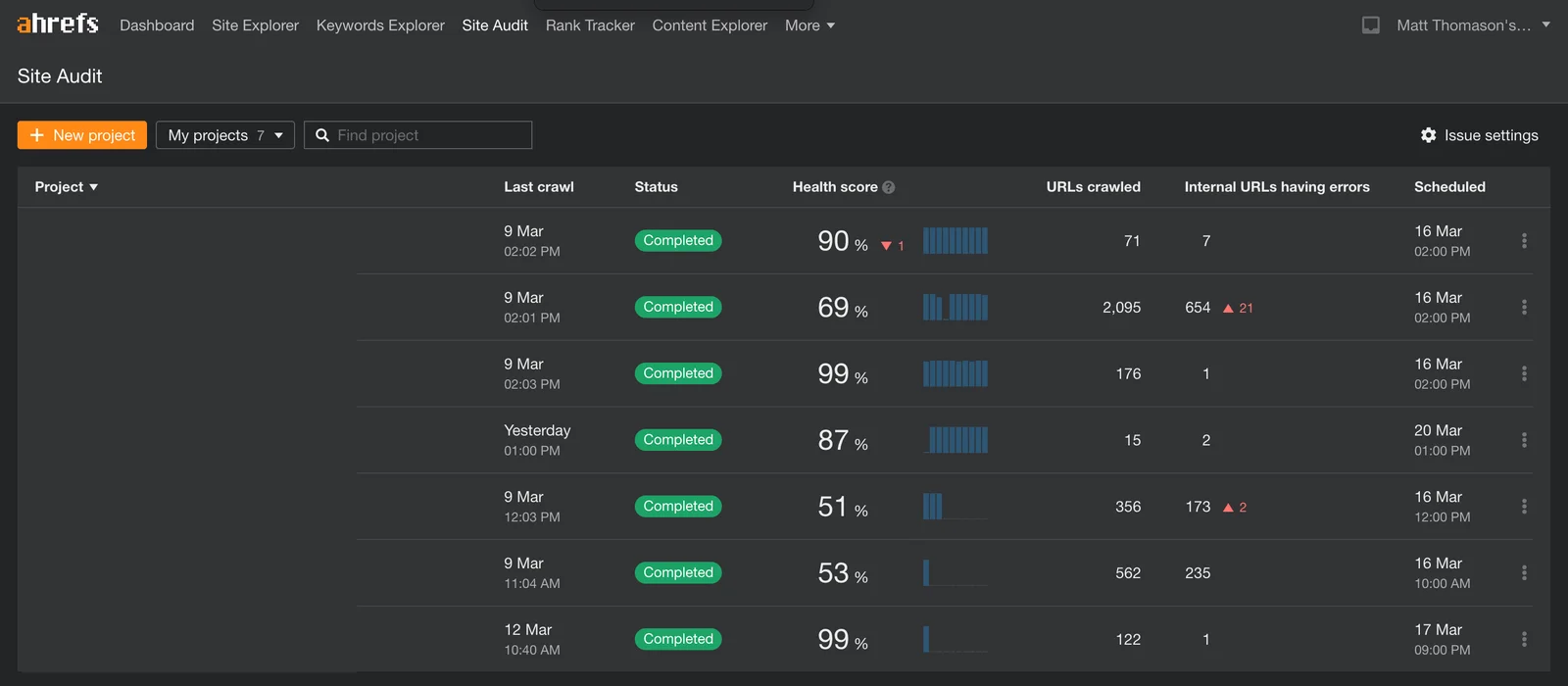Click Completed status for the 90% project
The image size is (1568, 686).
click(x=678, y=240)
